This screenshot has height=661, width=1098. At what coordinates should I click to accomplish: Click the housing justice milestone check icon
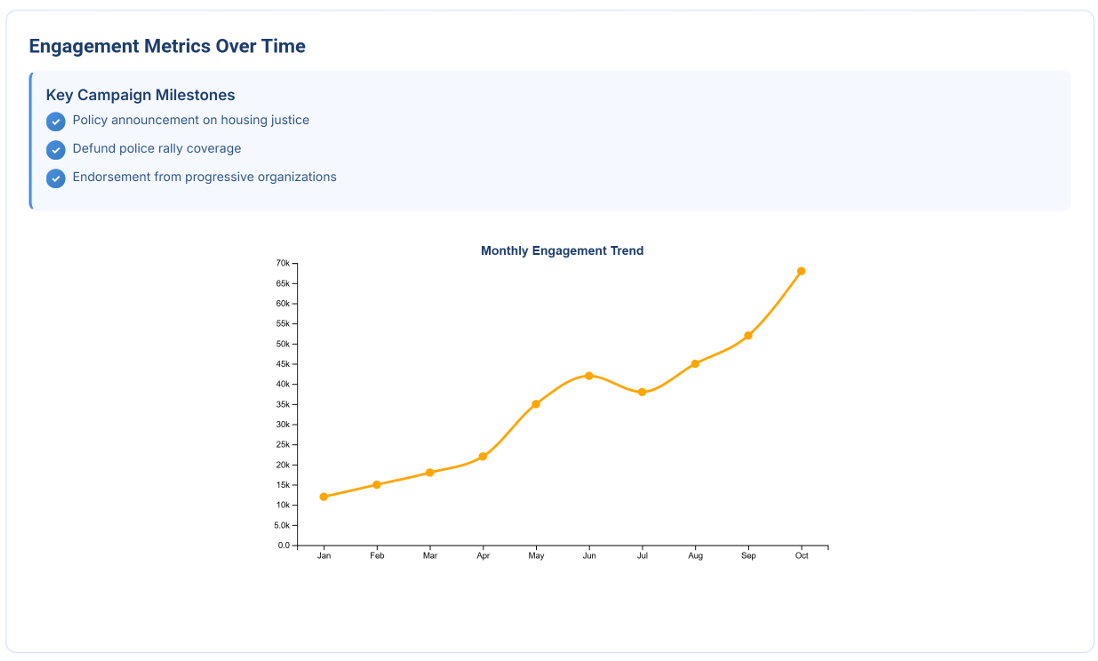[x=56, y=121]
